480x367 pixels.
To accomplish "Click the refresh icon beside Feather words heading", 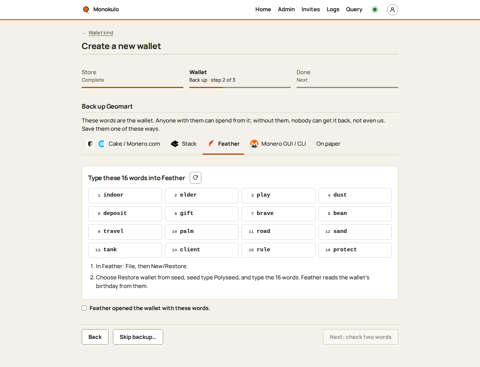I will click(x=196, y=178).
